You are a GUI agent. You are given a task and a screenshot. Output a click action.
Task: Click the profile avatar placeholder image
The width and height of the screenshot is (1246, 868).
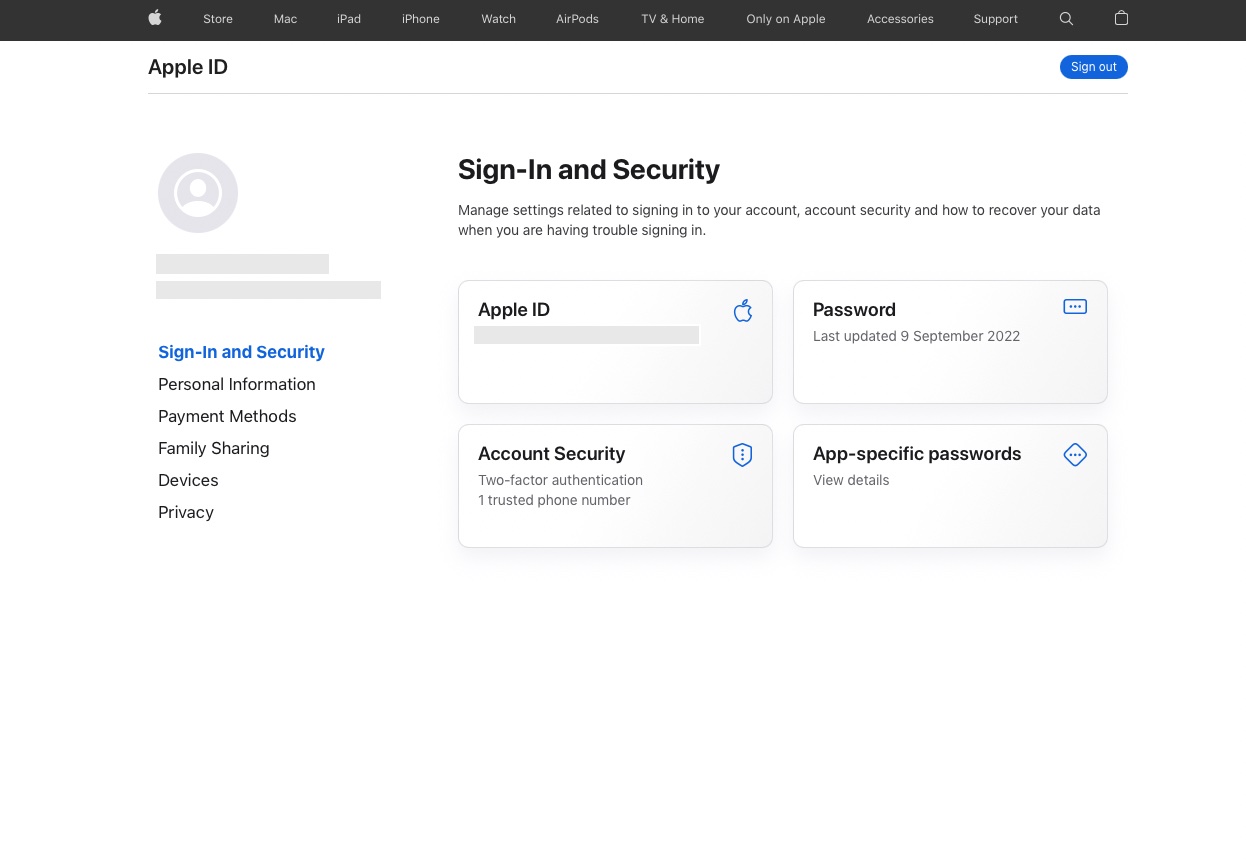click(x=197, y=192)
